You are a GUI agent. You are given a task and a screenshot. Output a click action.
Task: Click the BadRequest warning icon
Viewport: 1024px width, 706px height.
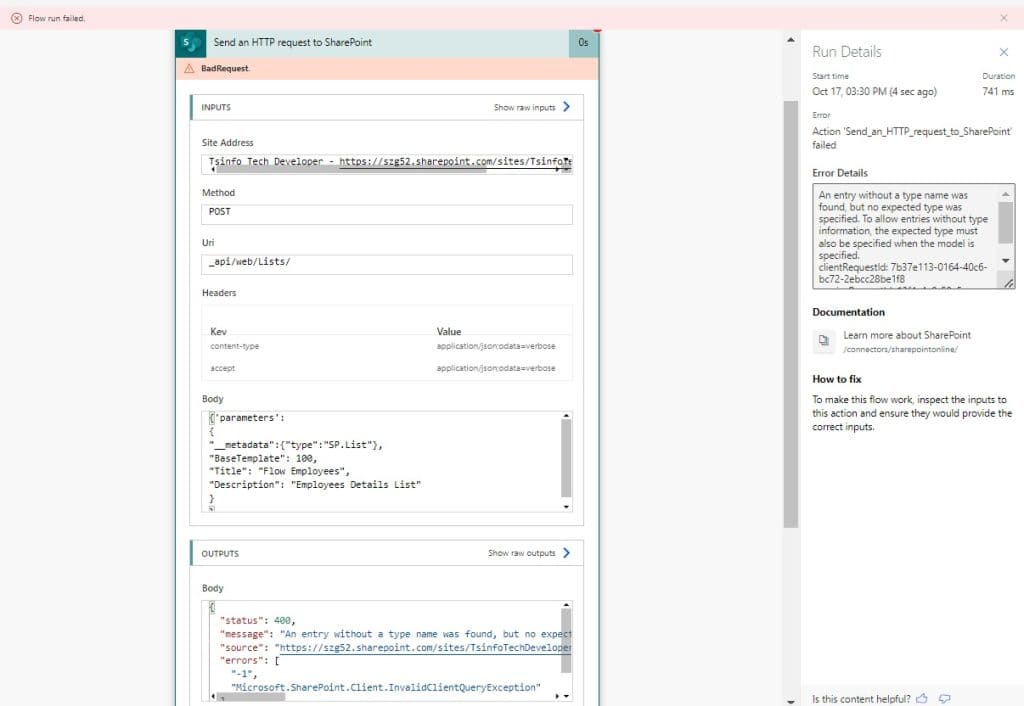(x=189, y=69)
